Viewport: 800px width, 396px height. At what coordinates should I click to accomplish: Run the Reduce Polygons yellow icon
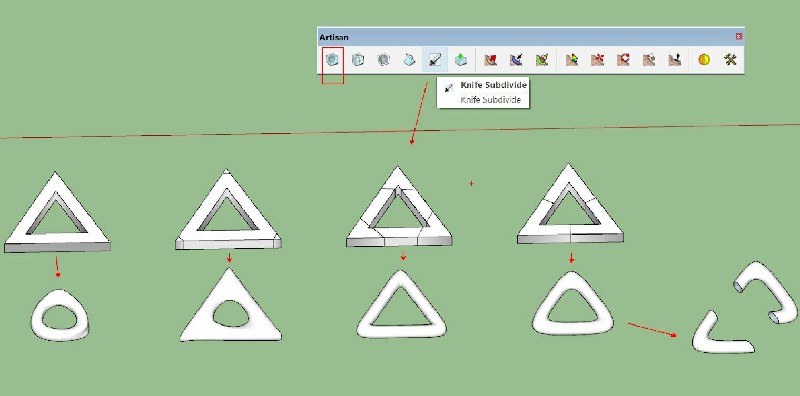(705, 60)
